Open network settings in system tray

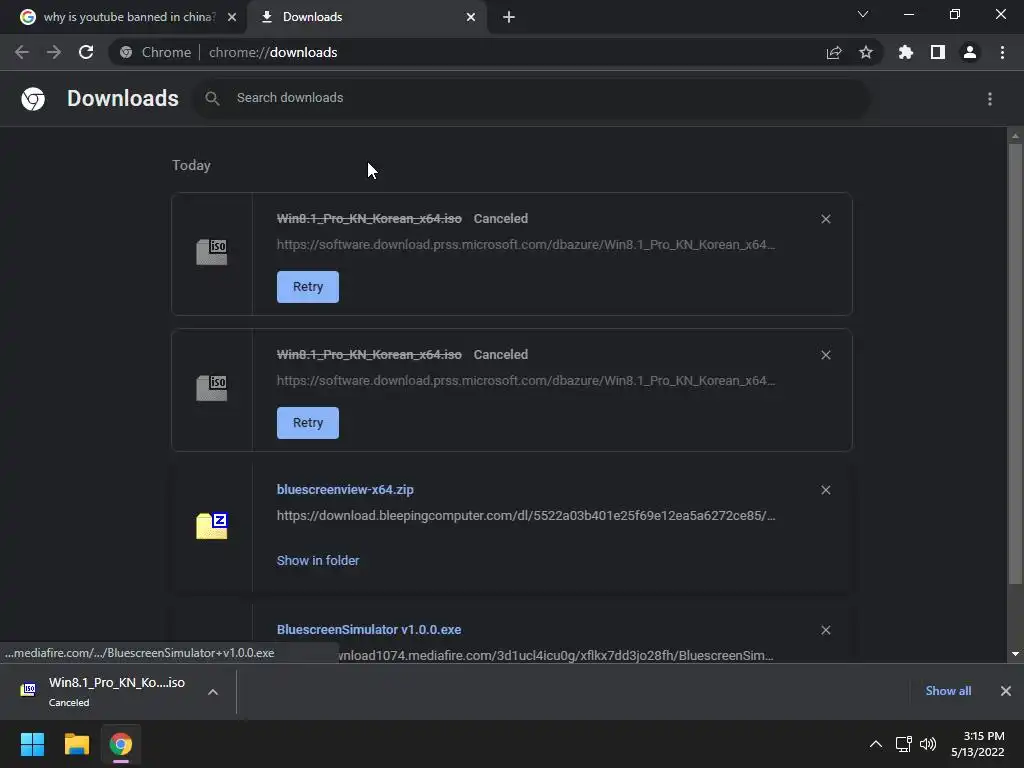(x=904, y=744)
